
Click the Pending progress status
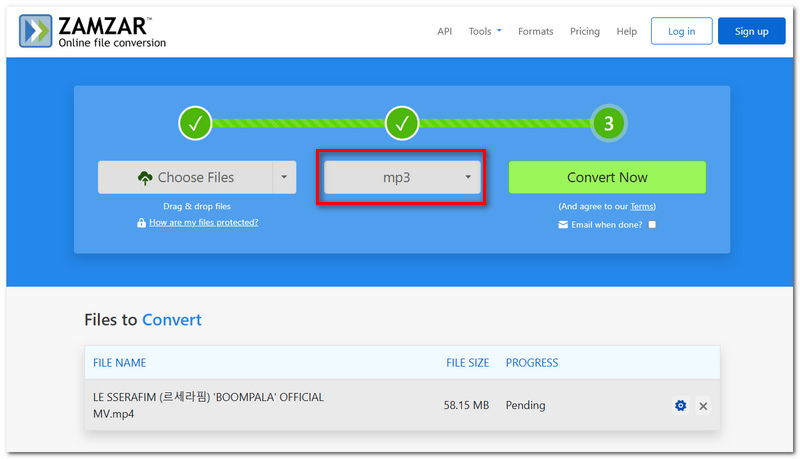tap(525, 405)
